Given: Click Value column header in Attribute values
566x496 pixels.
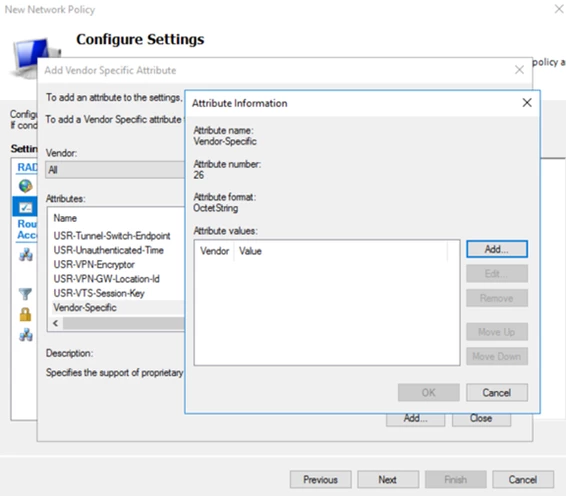Looking at the screenshot, I should tap(341, 251).
